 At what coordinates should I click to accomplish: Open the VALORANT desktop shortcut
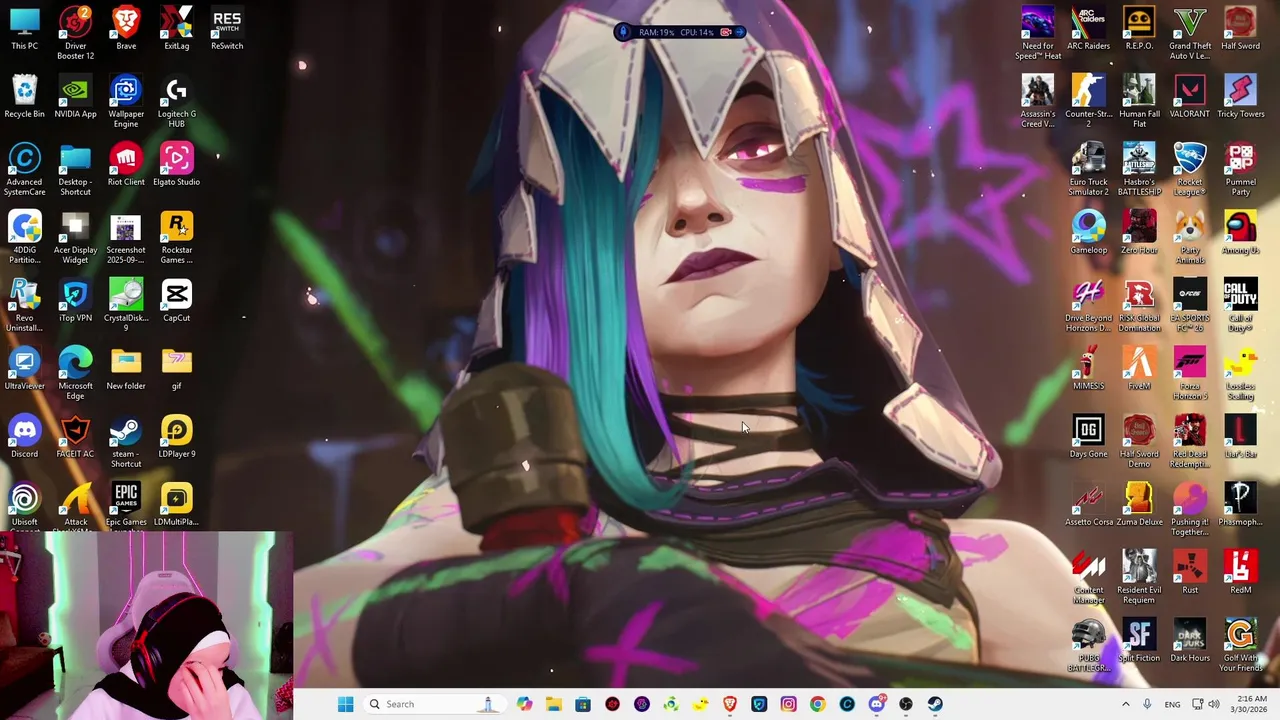[x=1190, y=96]
